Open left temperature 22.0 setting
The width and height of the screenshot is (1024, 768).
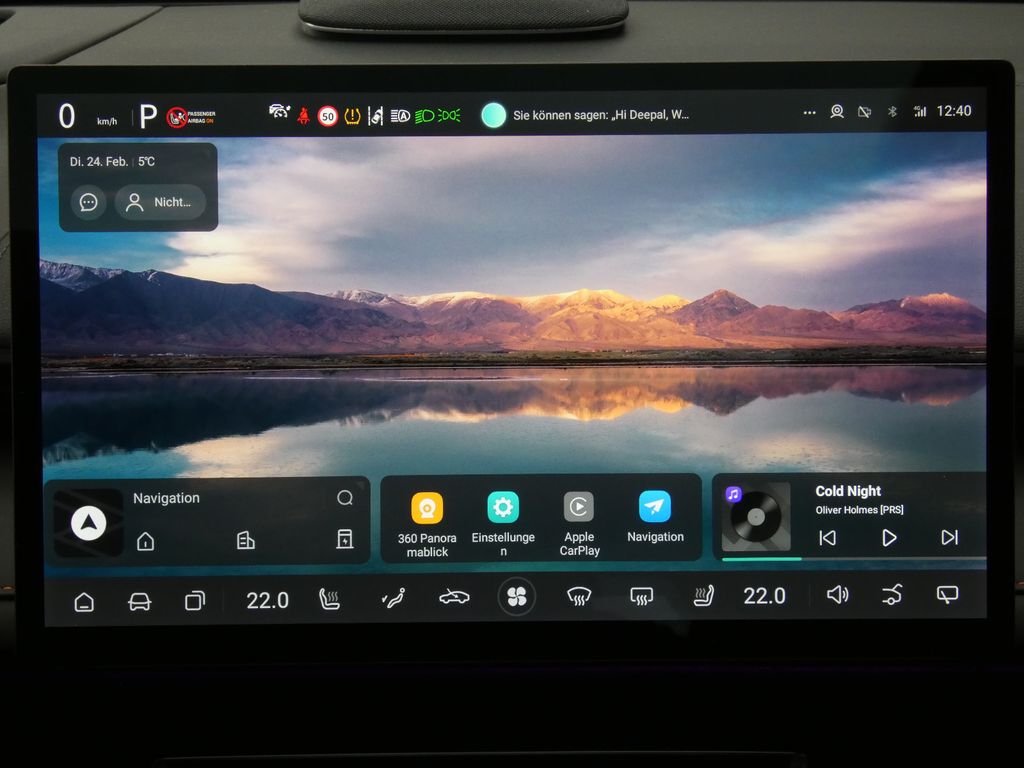pos(267,599)
